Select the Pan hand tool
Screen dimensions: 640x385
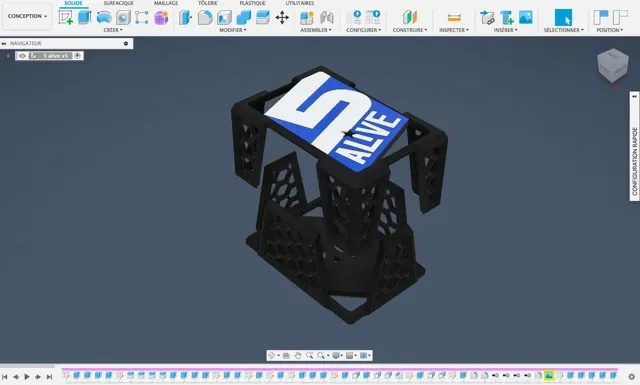click(x=298, y=356)
